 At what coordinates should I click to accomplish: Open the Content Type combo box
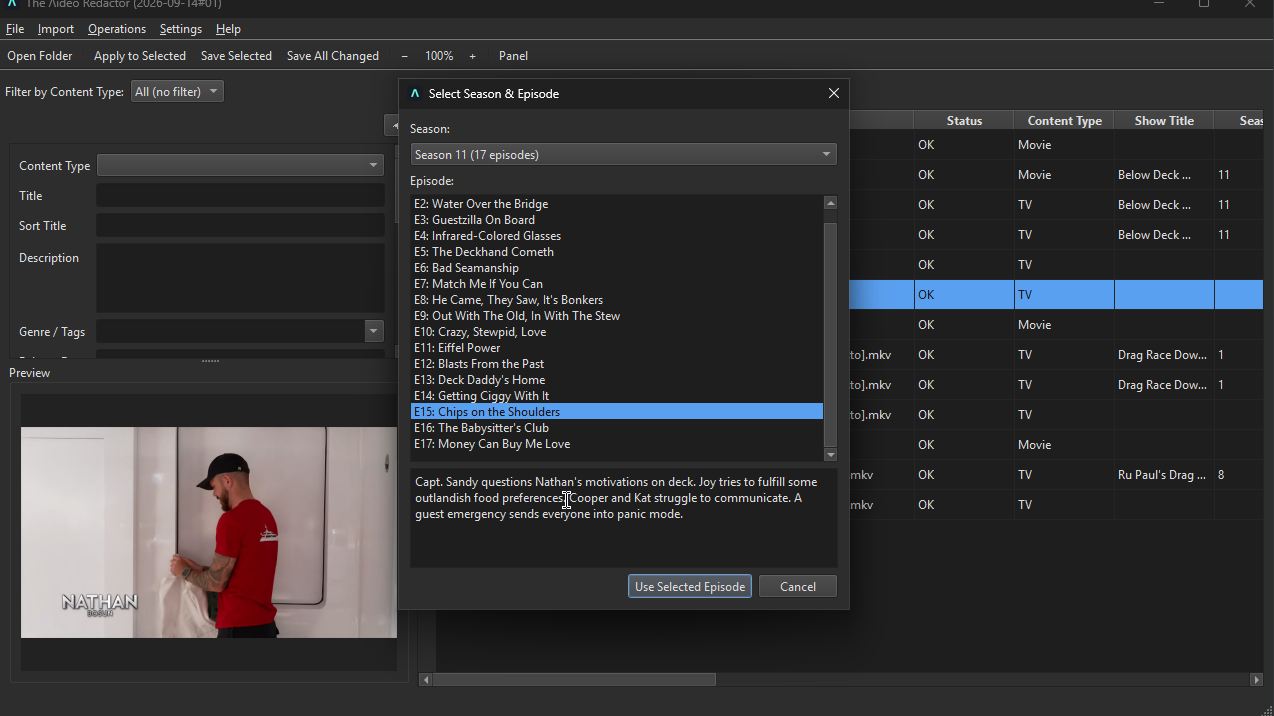pos(240,165)
